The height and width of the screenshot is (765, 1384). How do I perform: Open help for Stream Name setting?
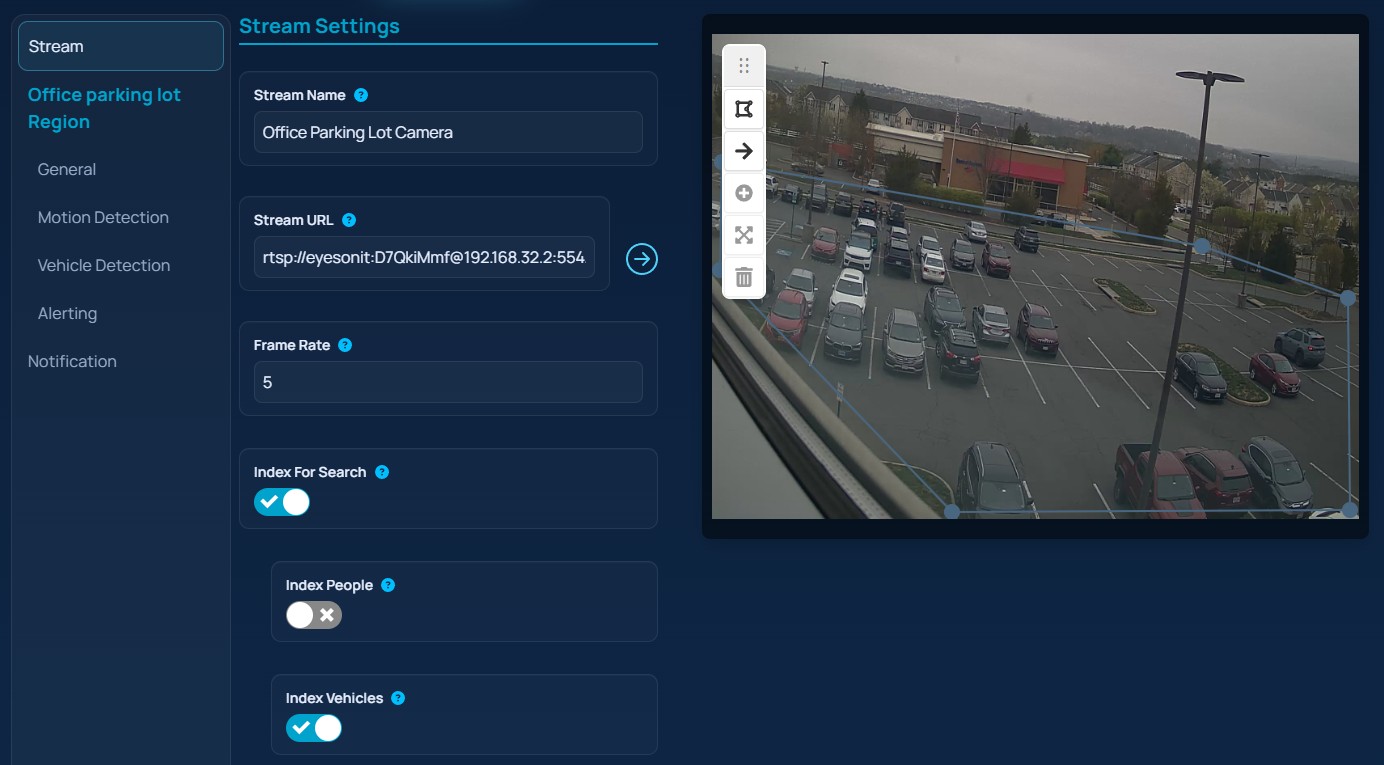click(360, 94)
